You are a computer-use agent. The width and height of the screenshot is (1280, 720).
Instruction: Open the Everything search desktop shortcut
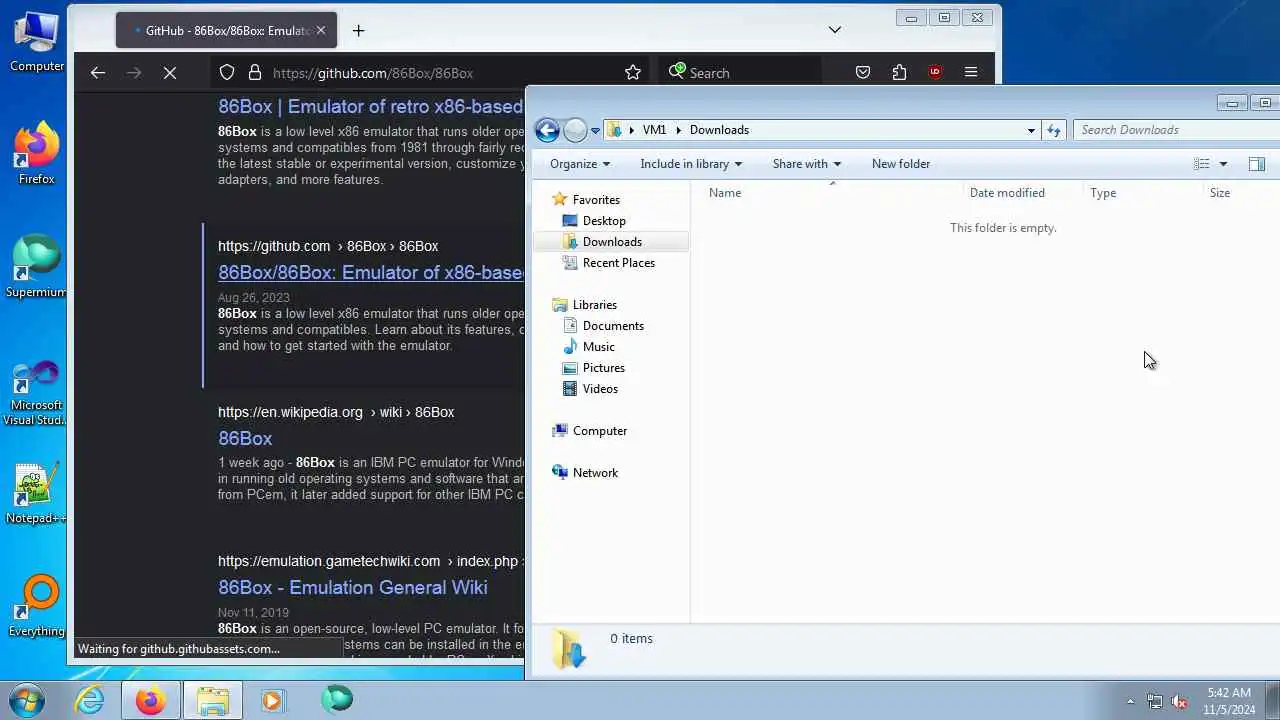tap(37, 606)
